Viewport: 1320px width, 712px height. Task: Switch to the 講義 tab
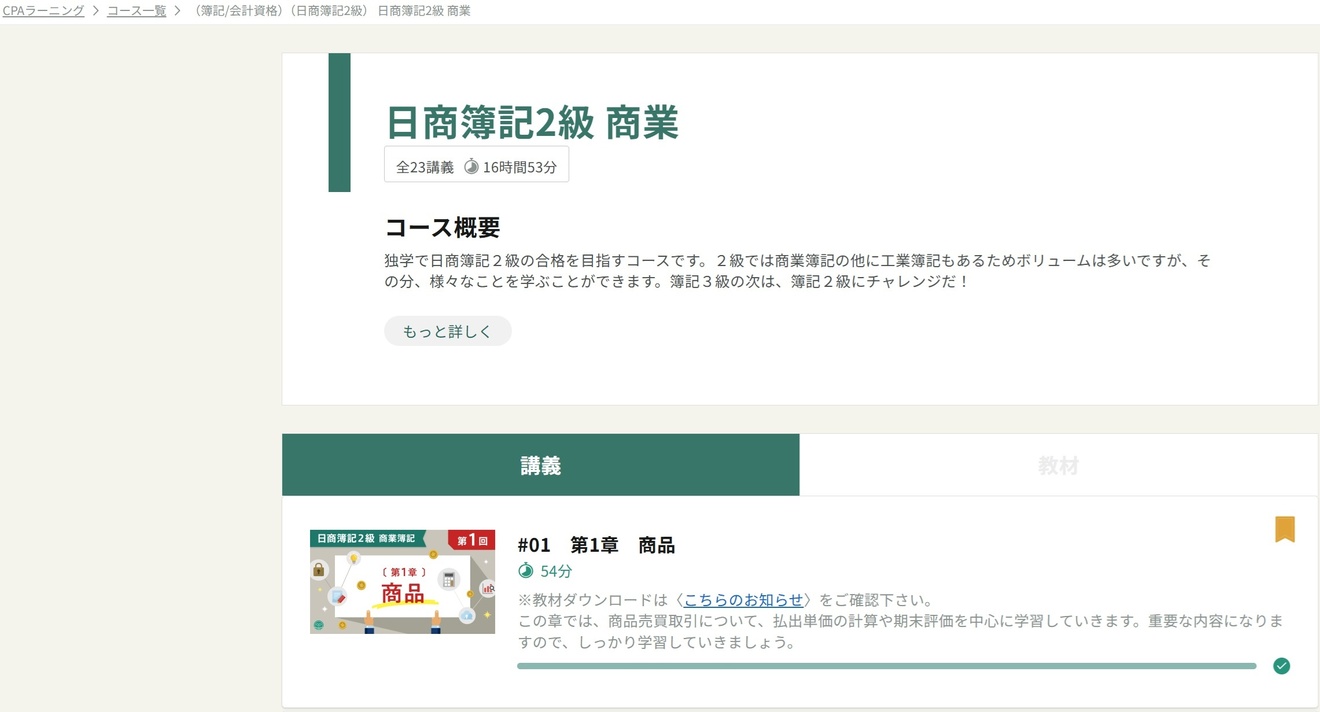click(x=541, y=465)
